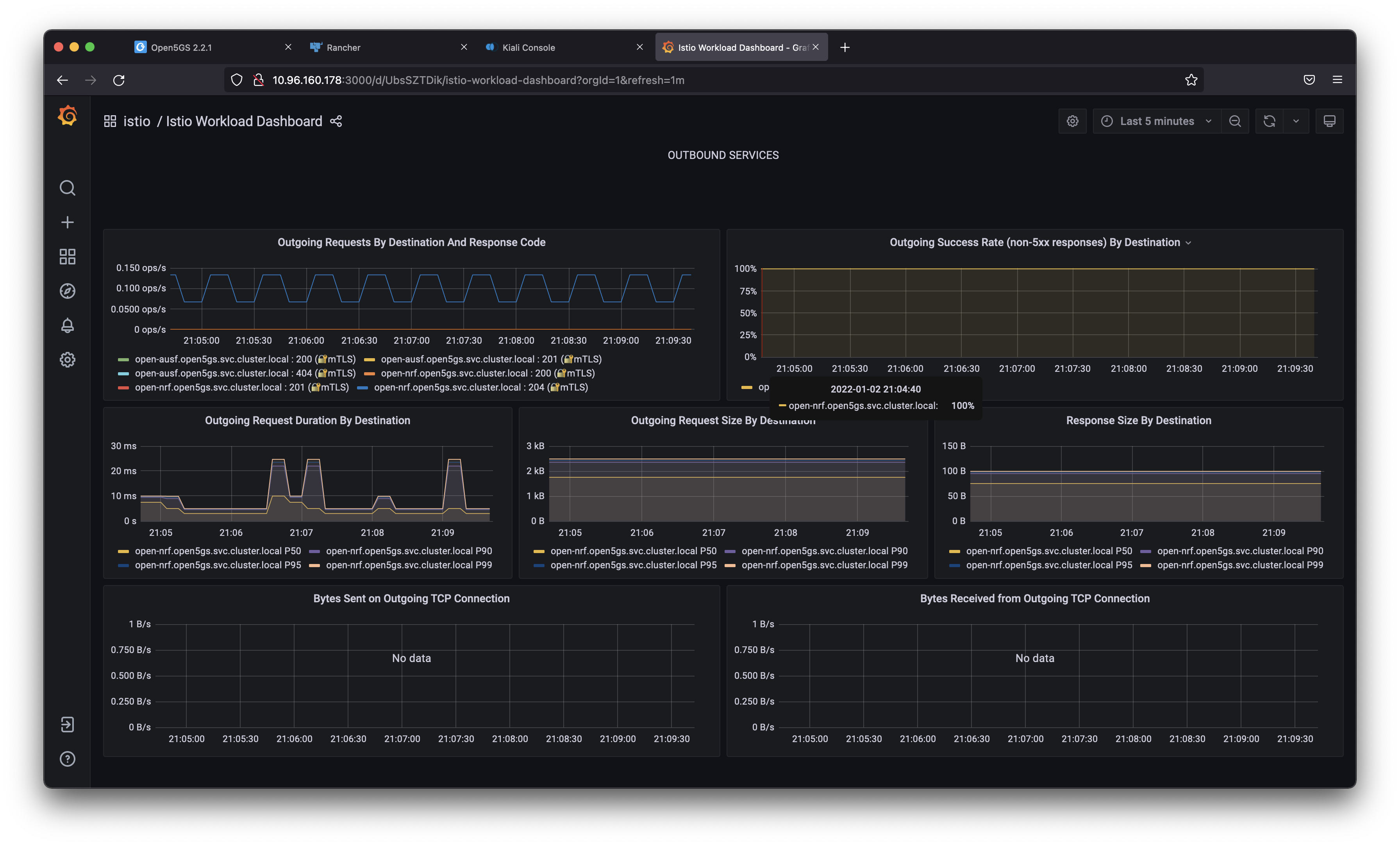Open the Explore compass icon

point(68,291)
